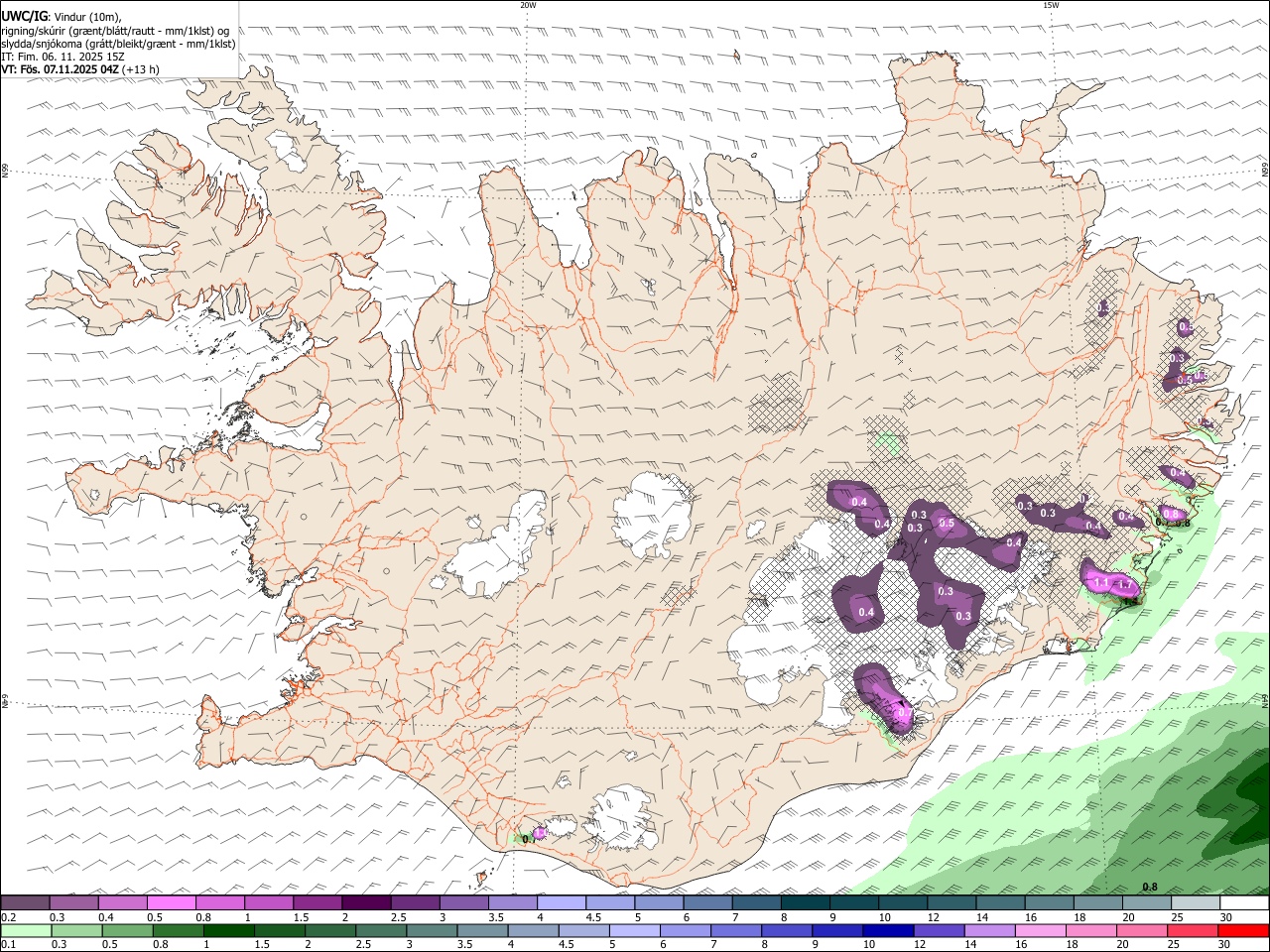Click the upper legend swatch between 3 and 3.5
1270x952 pixels.
463,902
